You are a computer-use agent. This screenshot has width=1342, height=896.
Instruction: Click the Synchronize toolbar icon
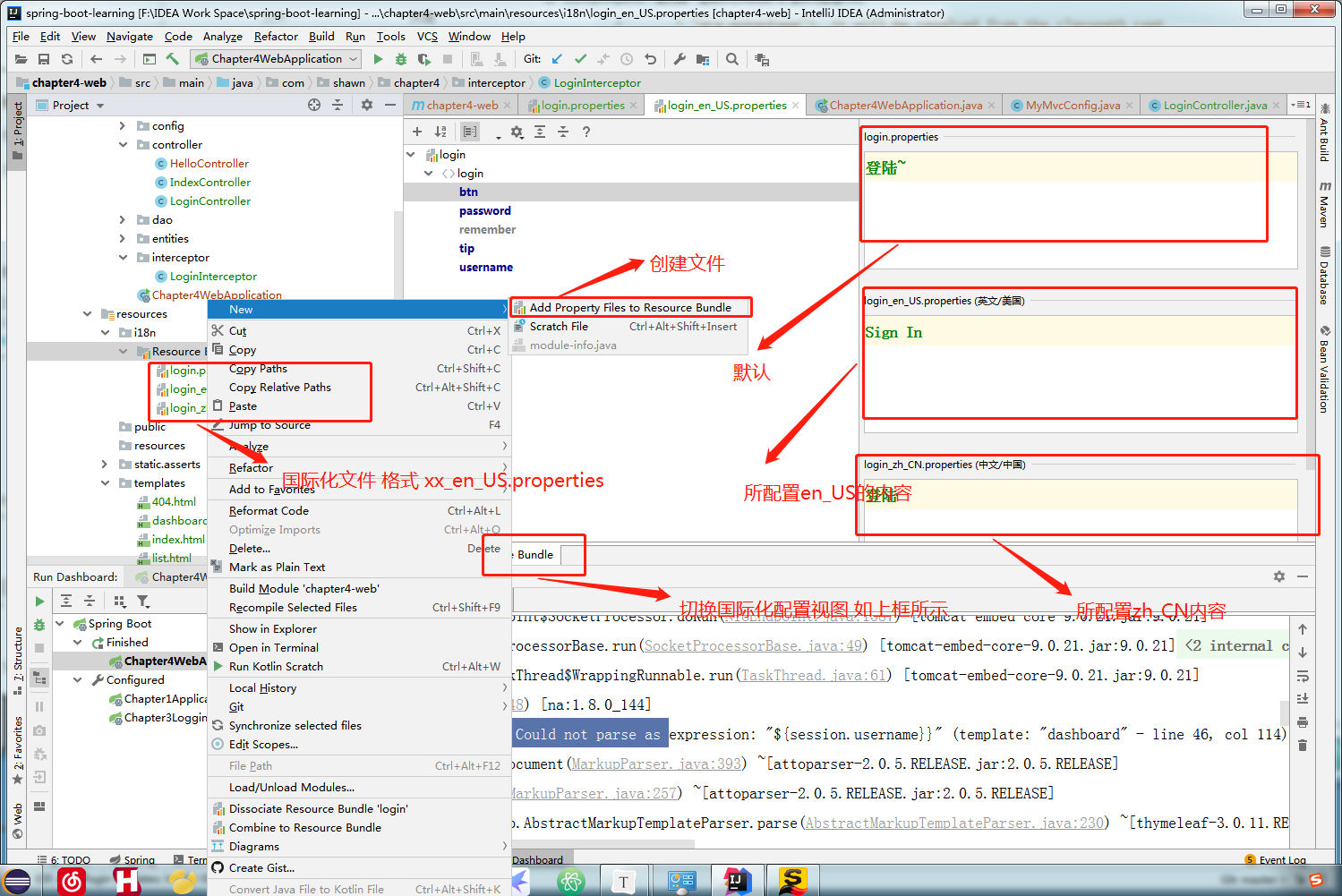coord(67,59)
